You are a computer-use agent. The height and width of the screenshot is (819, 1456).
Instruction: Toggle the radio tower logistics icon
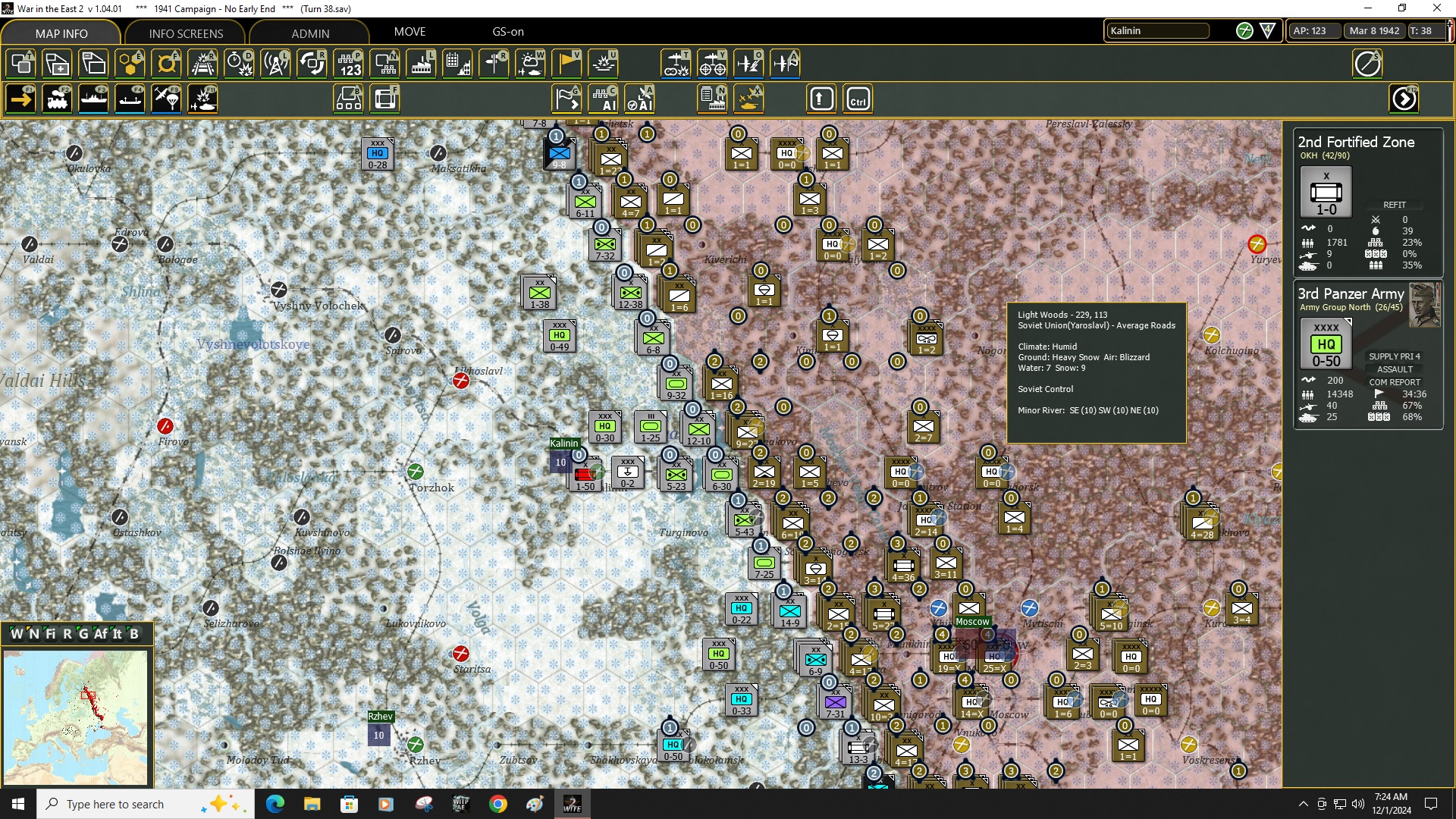tap(276, 64)
